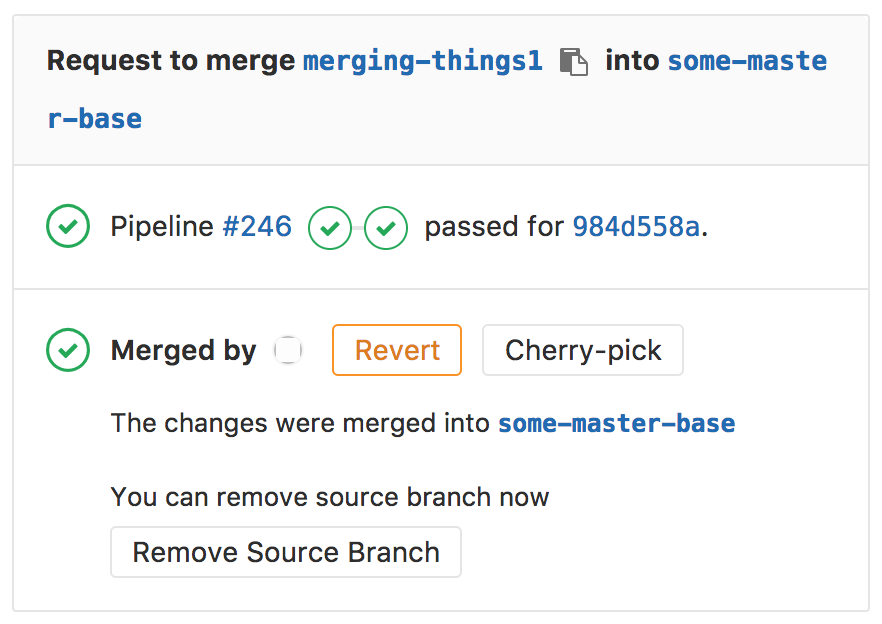This screenshot has width=882, height=624.
Task: Open the merging-things1 source branch link
Action: coord(422,61)
